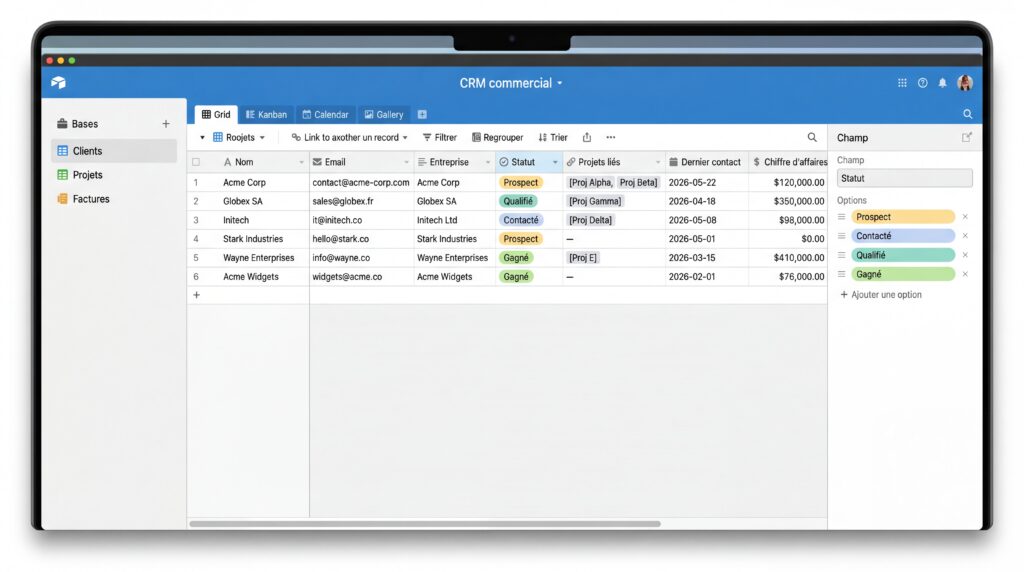Collapse views with the toolbar arrow

click(202, 138)
